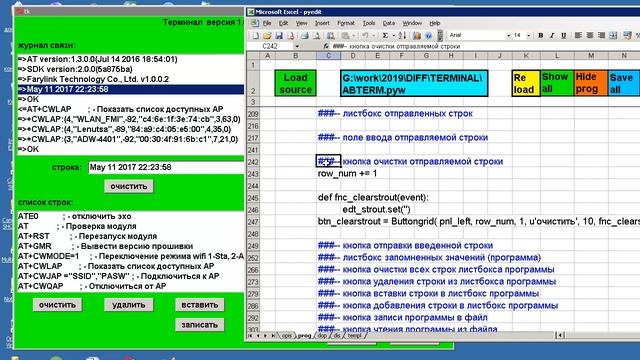Click очистить button below строка field

point(129,186)
